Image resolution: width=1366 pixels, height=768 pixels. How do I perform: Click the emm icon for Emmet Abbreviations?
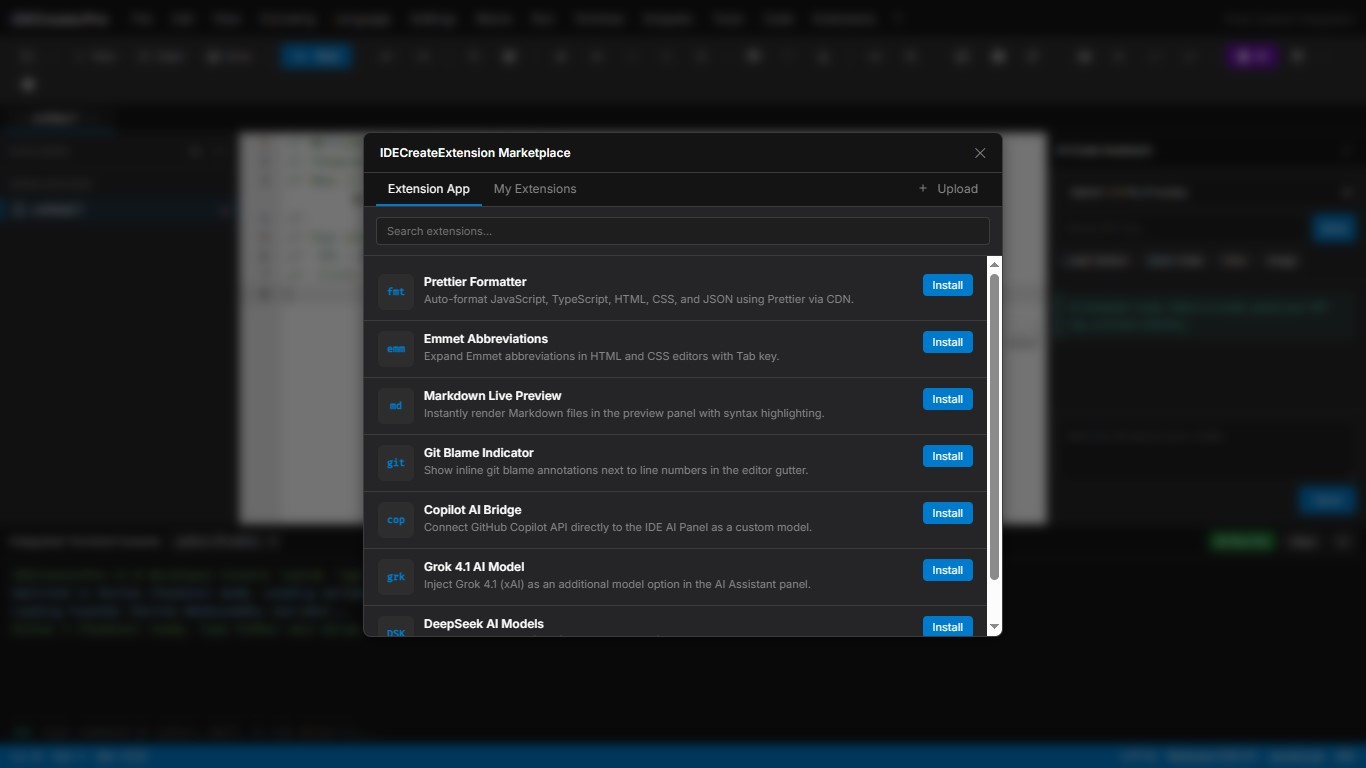point(396,349)
